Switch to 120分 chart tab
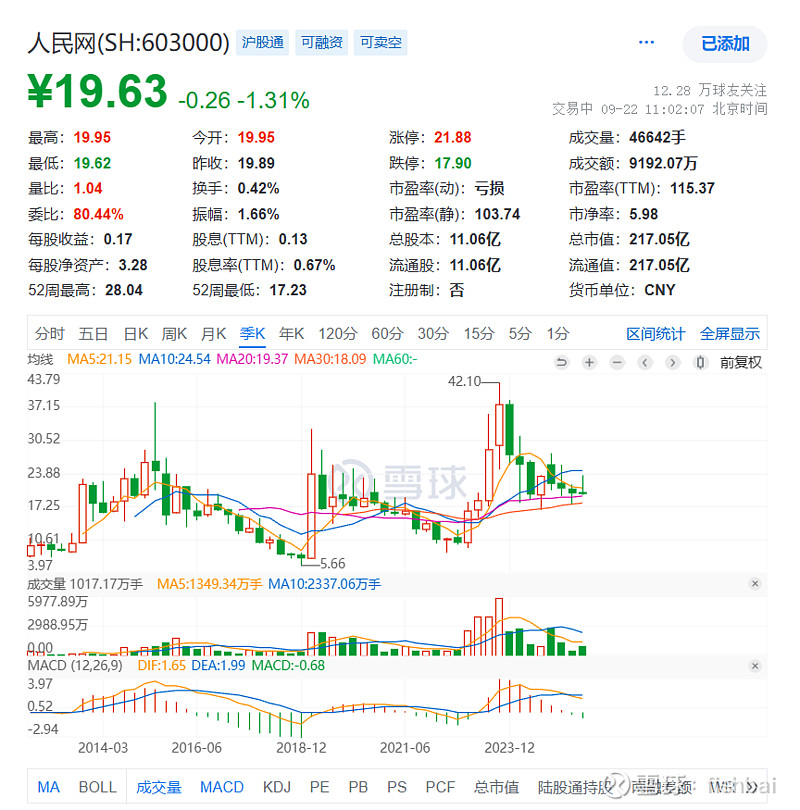This screenshot has height=810, width=800. click(x=338, y=334)
